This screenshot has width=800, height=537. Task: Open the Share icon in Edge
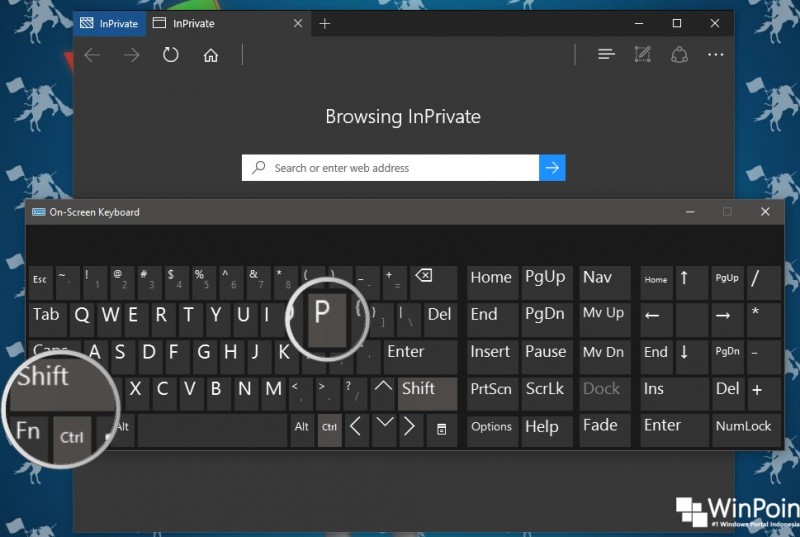(679, 54)
